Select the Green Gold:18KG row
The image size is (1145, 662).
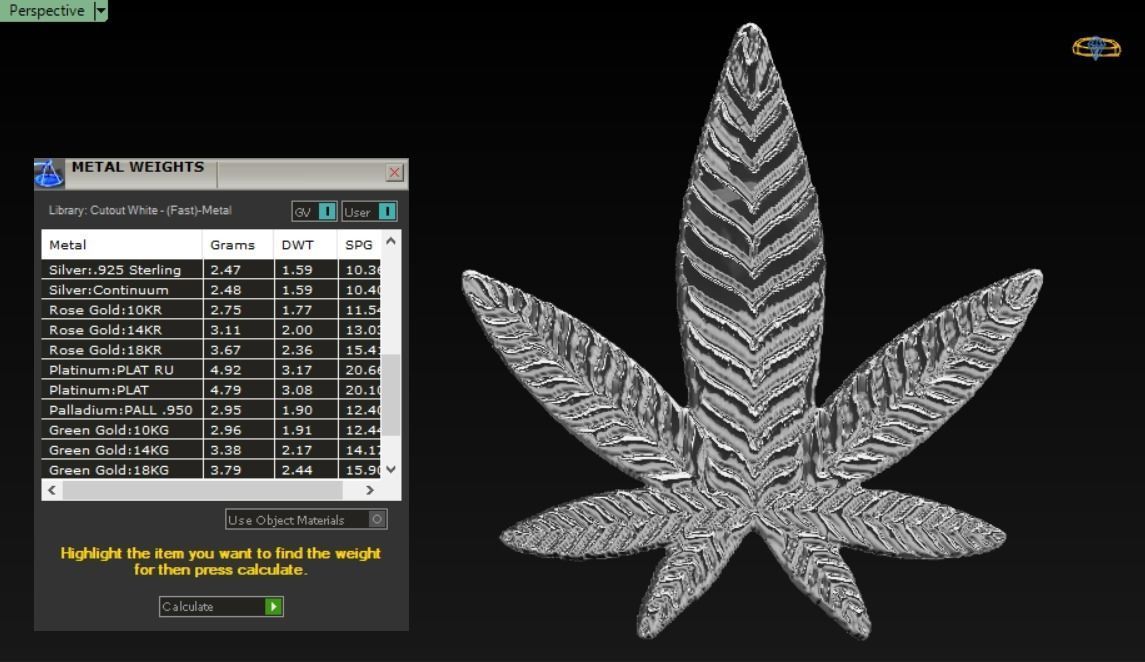[x=211, y=470]
